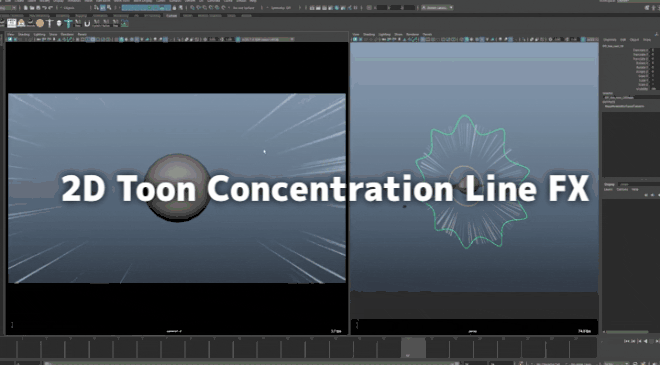
Task: Toggle the right viewport's wireframe-on-shaded button
Action: click(x=477, y=39)
